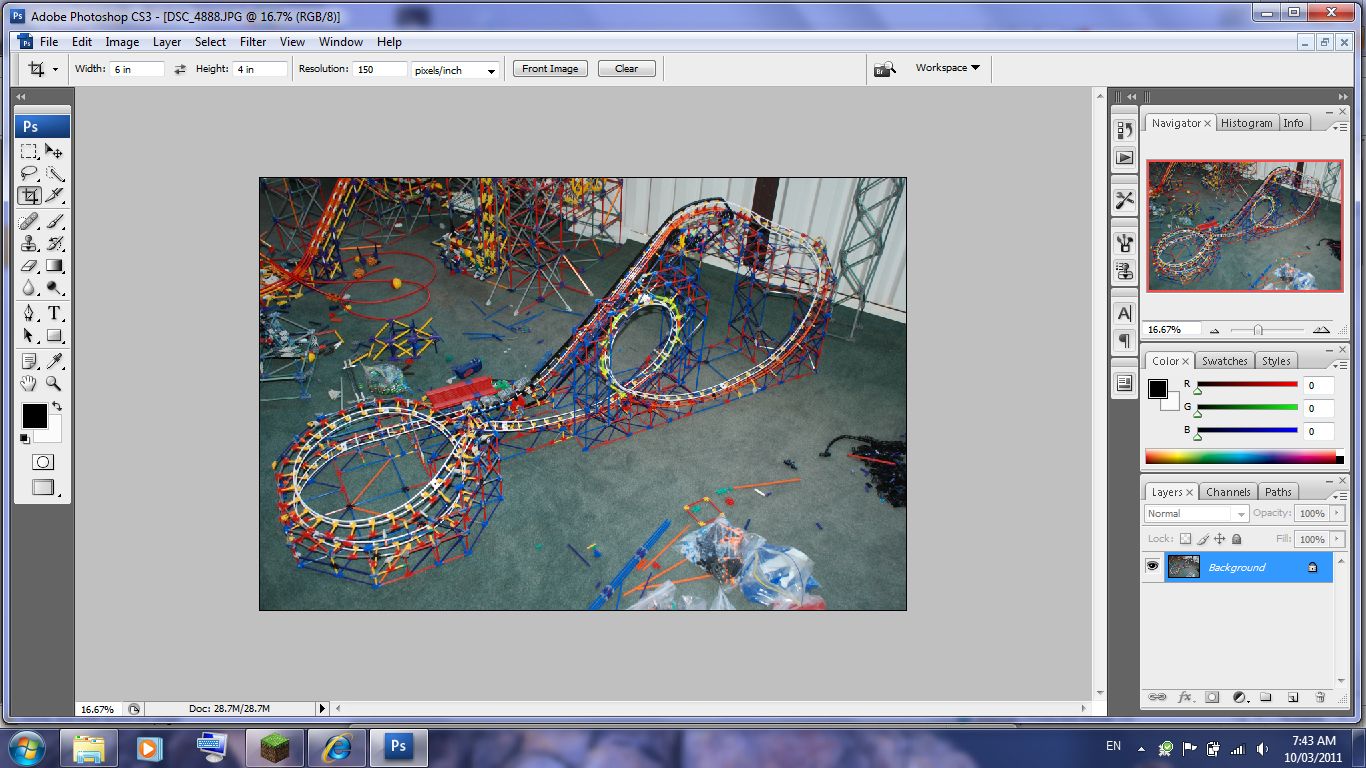The width and height of the screenshot is (1366, 768).
Task: Select the Brush tool
Action: tap(54, 221)
